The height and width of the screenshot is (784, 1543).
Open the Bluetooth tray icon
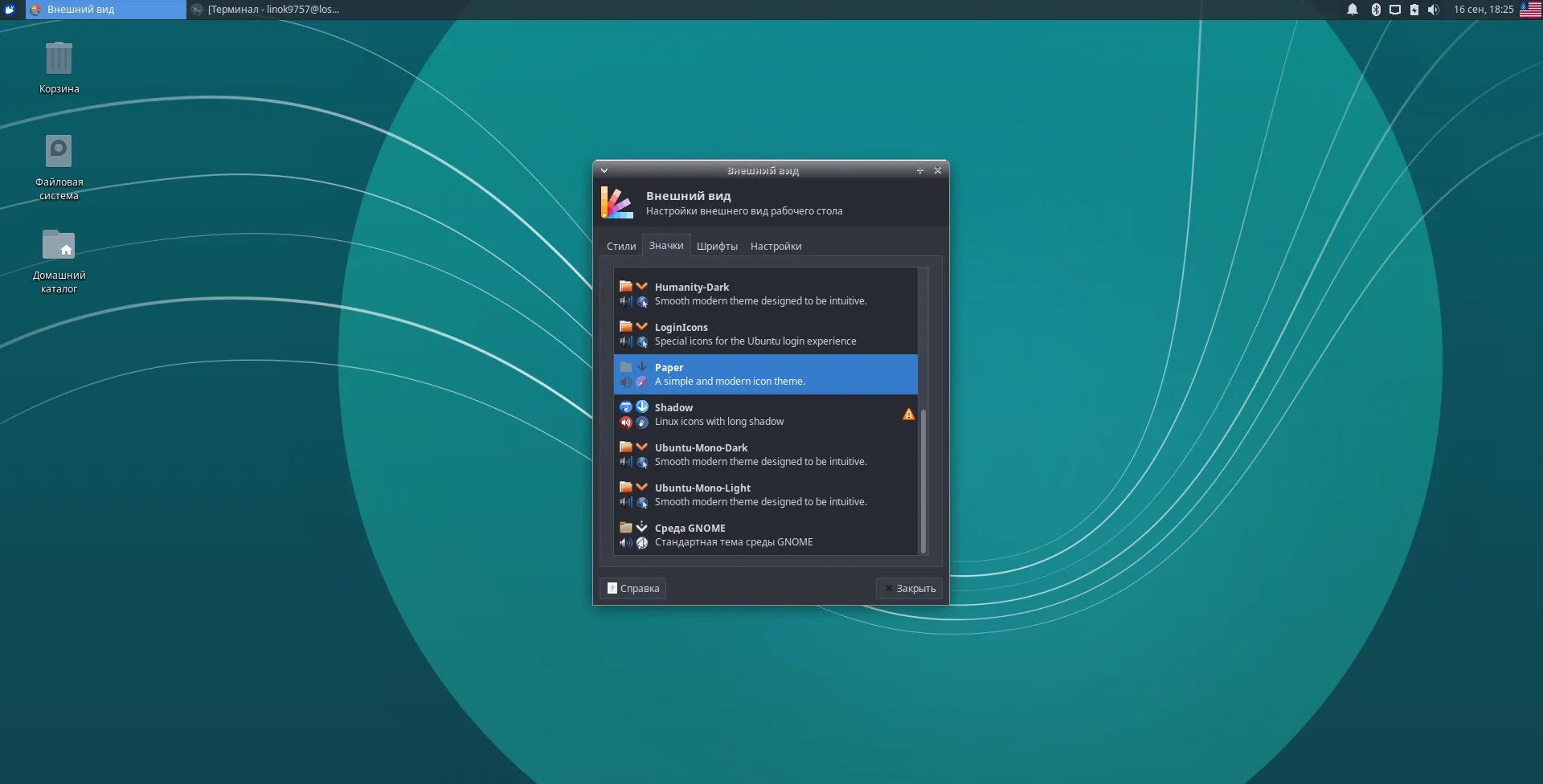(1376, 10)
